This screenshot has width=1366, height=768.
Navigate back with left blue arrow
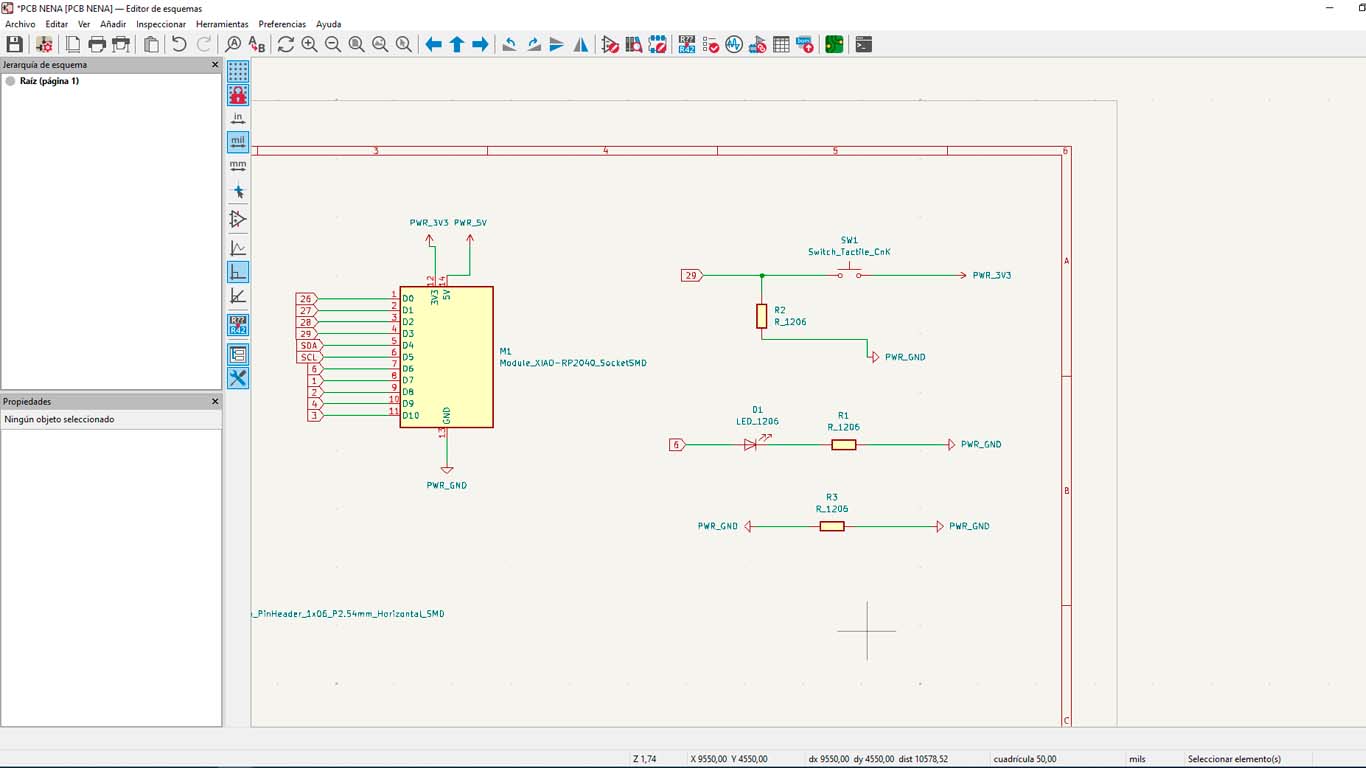coord(433,44)
